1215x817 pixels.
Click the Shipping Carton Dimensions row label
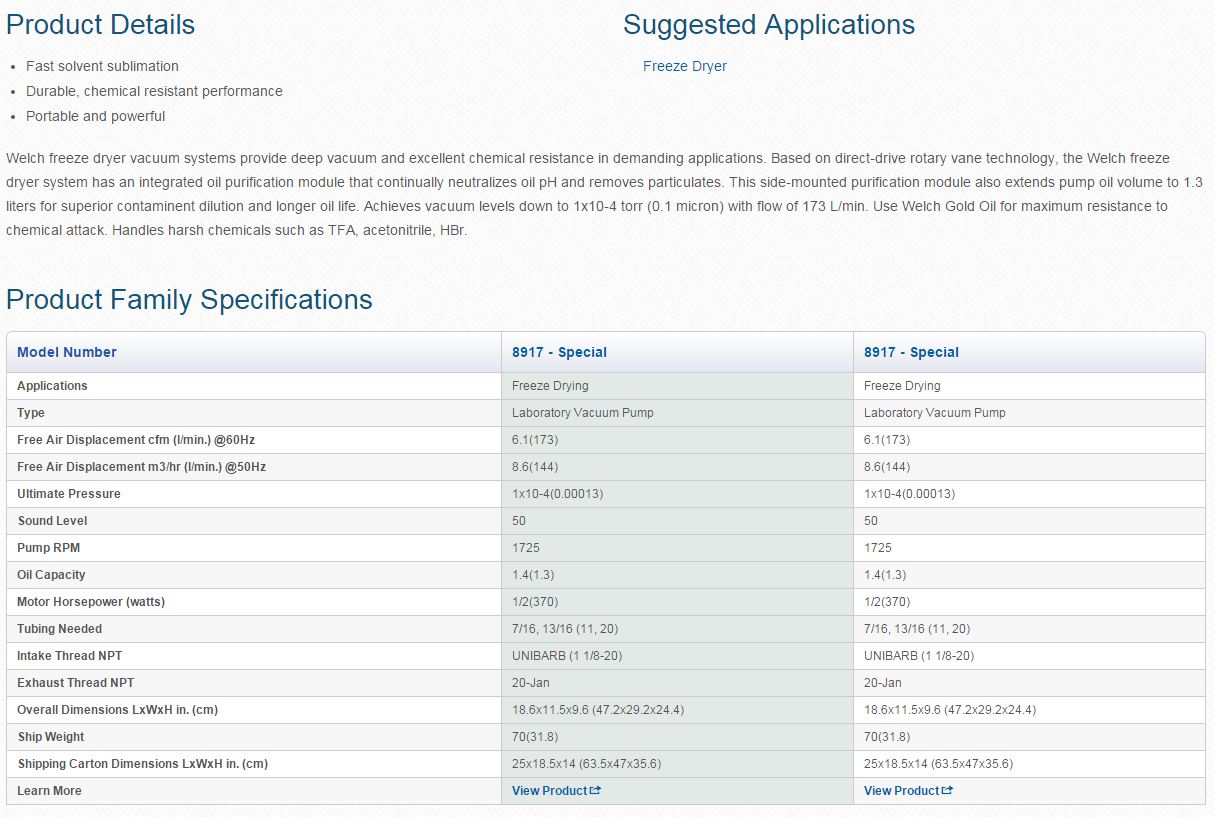click(x=142, y=764)
